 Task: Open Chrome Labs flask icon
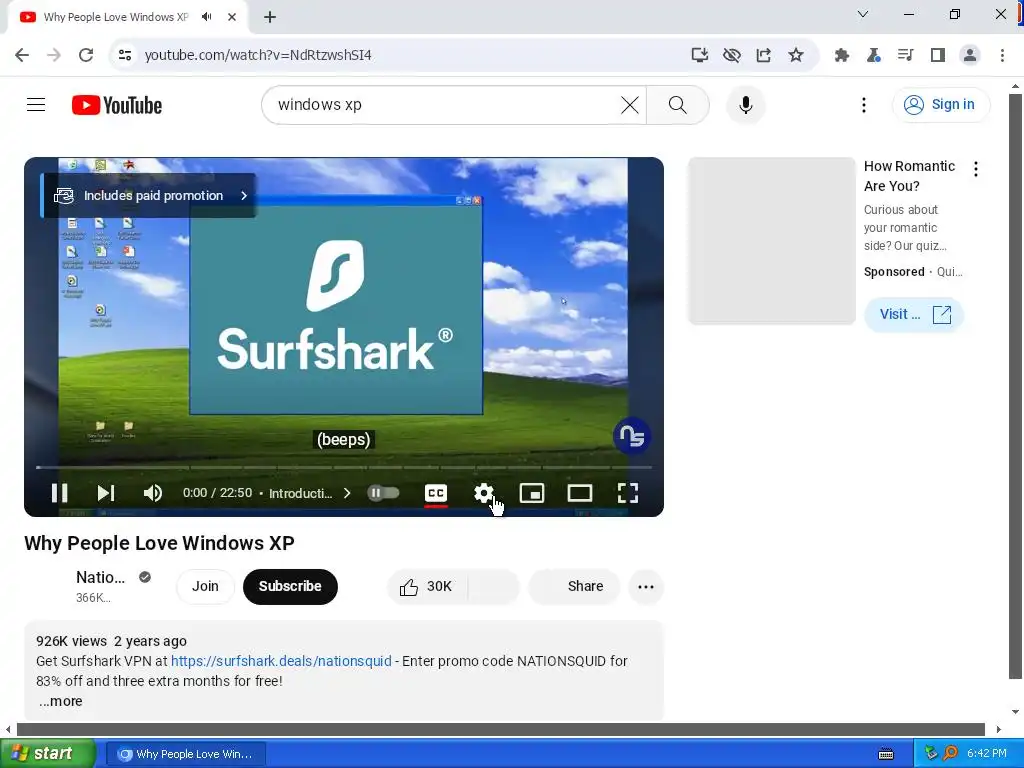[874, 55]
